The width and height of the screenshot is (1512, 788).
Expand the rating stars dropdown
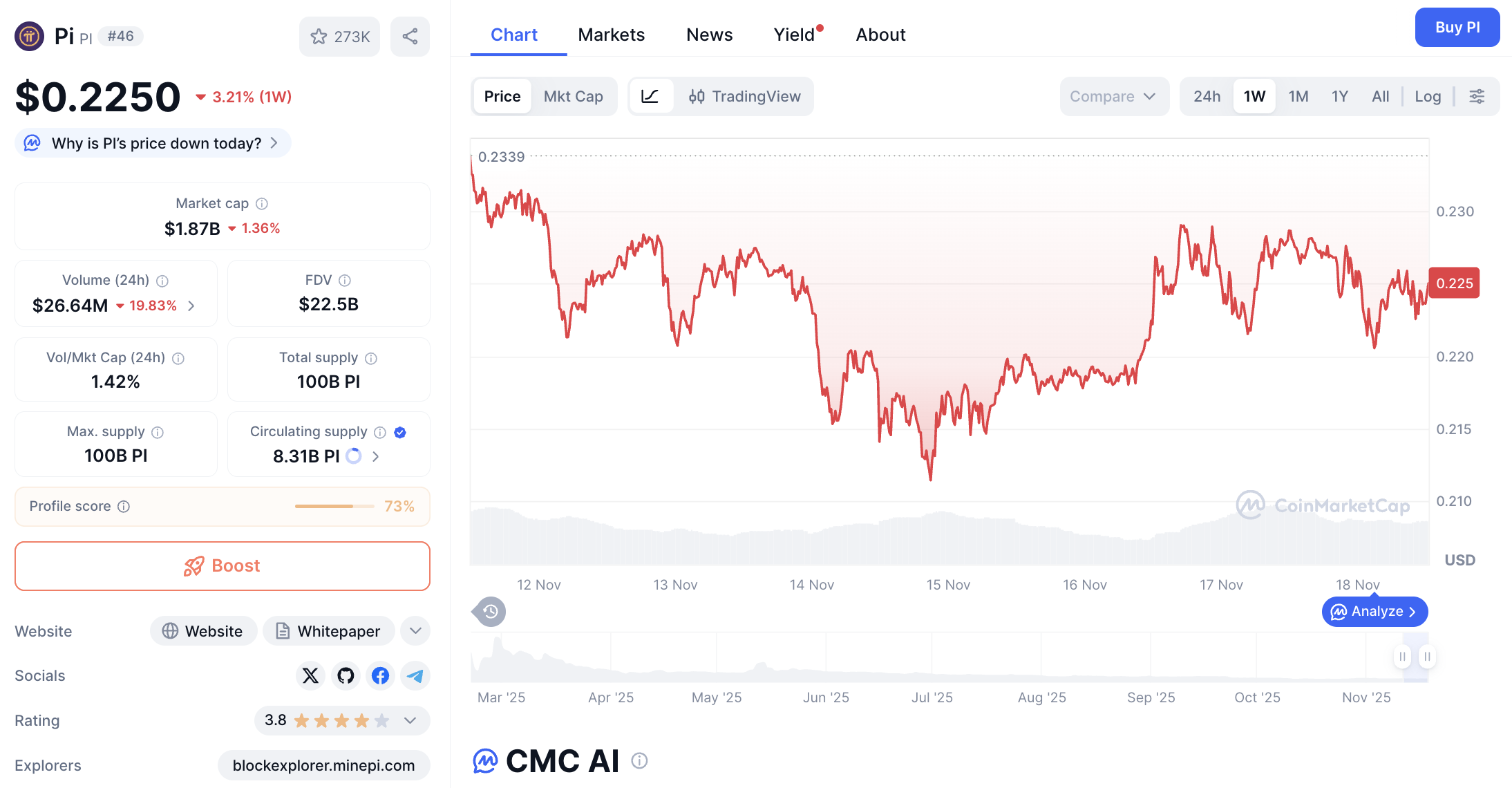point(409,720)
